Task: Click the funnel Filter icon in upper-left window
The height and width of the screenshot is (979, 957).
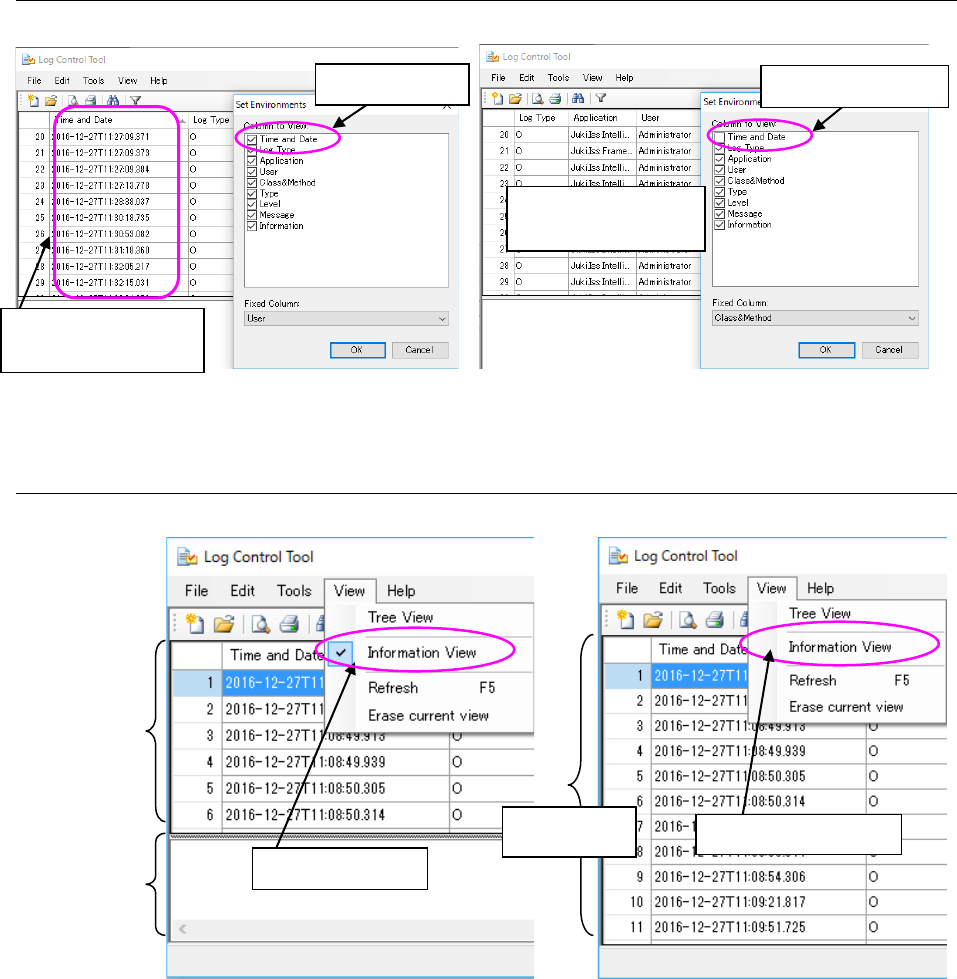Action: pyautogui.click(x=135, y=100)
